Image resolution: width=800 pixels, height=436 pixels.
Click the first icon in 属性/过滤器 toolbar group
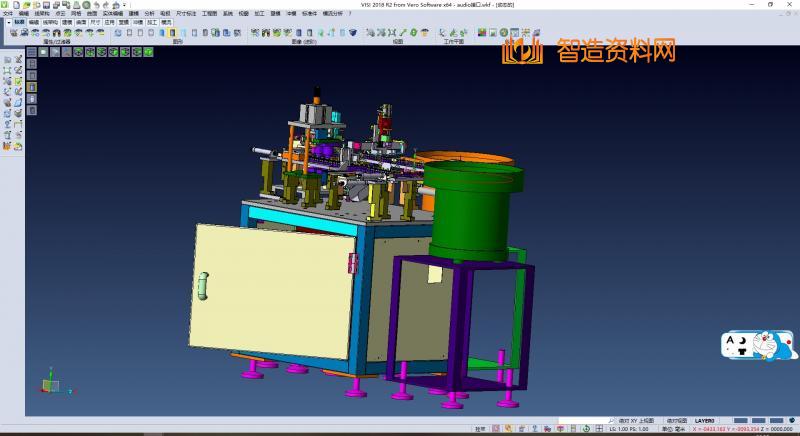click(x=12, y=33)
